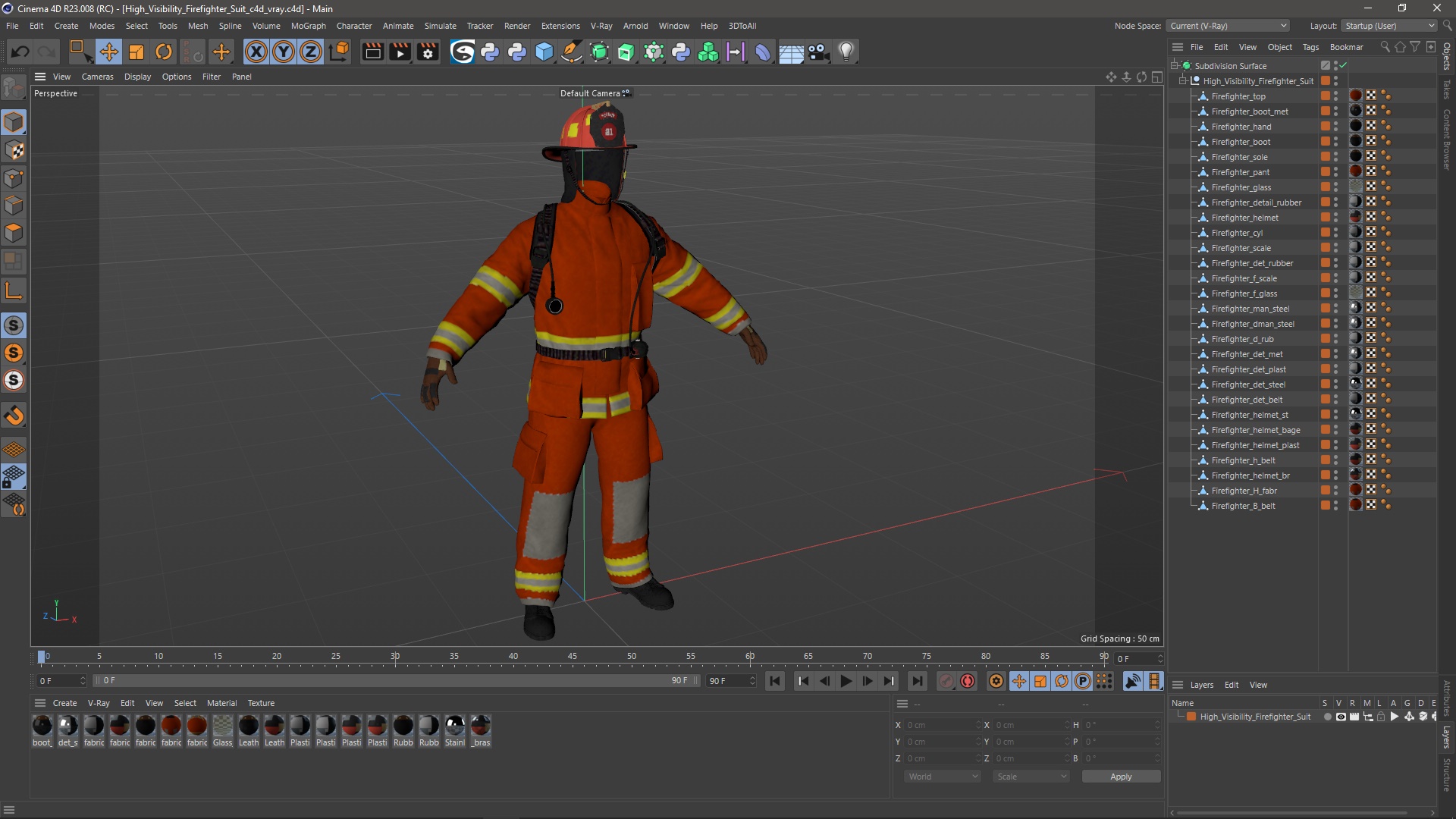
Task: Click Firefighter_pant material tag
Action: (x=1356, y=171)
